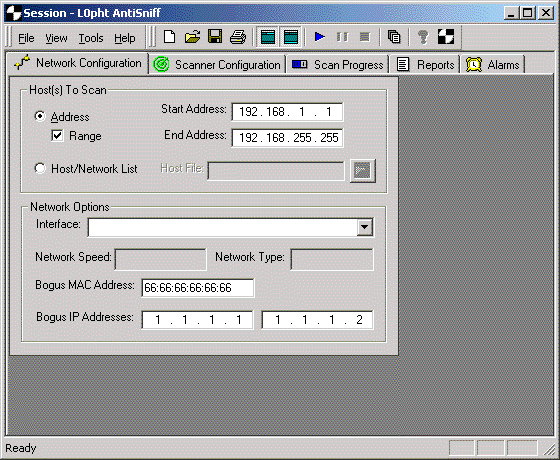Open the Tools menu
The width and height of the screenshot is (560, 460).
pyautogui.click(x=91, y=38)
